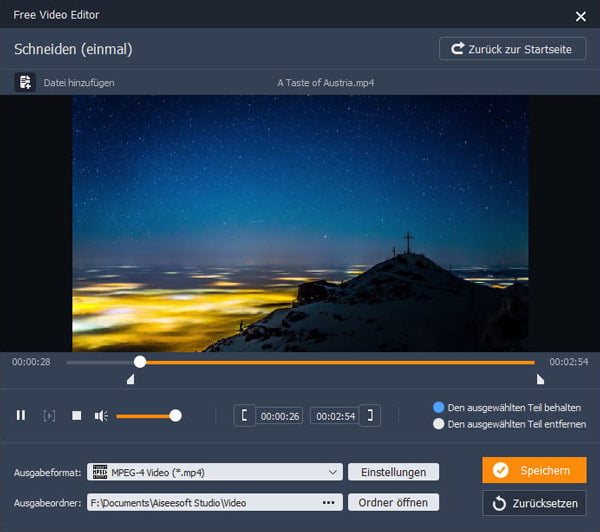Pause the video playback

pos(21,415)
